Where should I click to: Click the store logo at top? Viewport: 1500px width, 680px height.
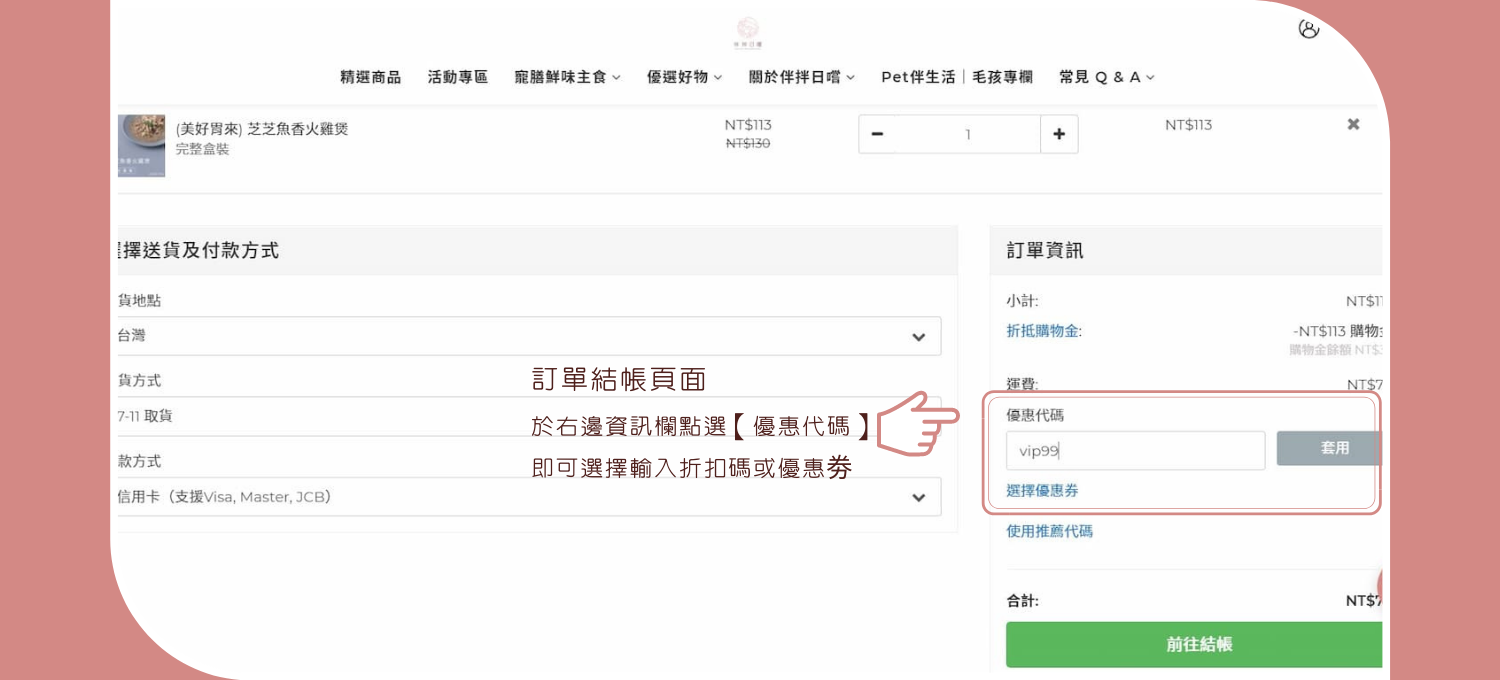(748, 32)
